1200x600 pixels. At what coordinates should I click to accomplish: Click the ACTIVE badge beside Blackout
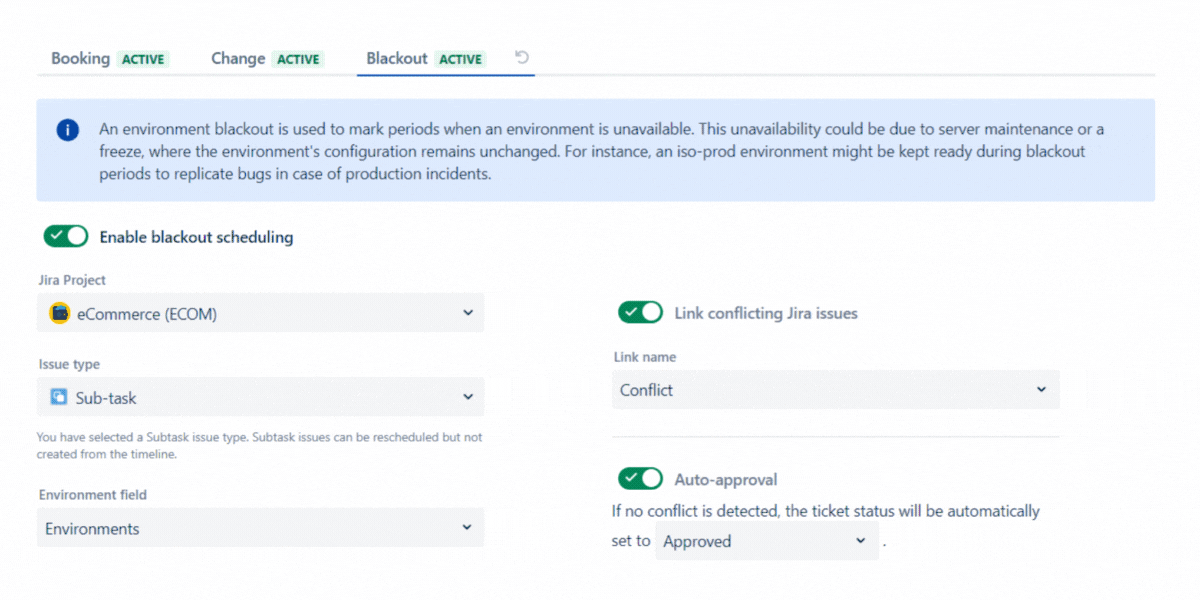tap(460, 58)
